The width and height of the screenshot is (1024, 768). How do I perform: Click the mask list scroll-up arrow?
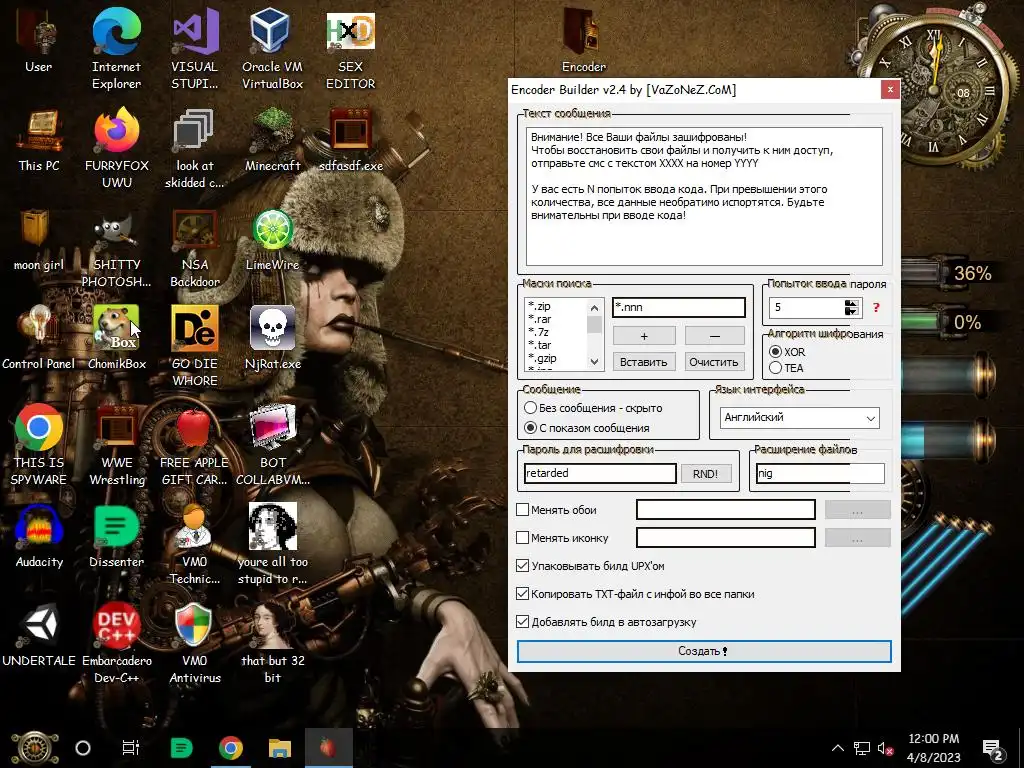coord(594,308)
